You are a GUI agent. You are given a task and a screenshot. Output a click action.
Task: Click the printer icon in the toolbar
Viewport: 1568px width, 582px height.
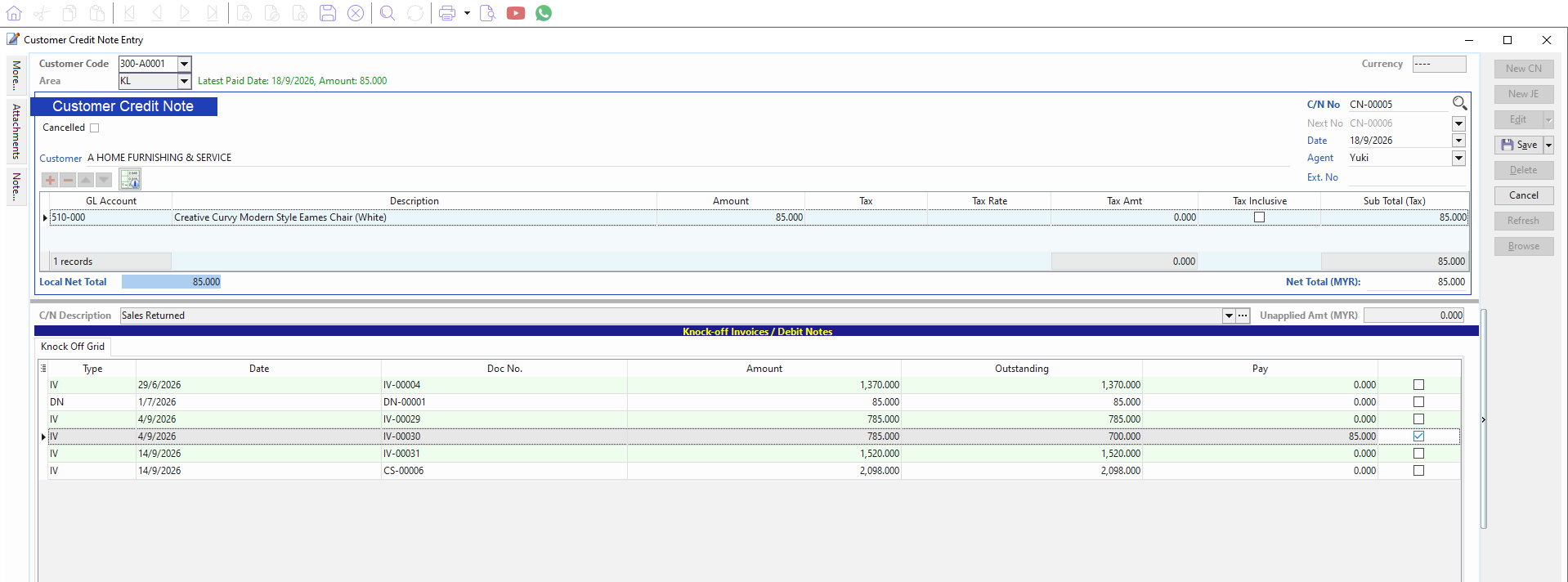pos(446,13)
